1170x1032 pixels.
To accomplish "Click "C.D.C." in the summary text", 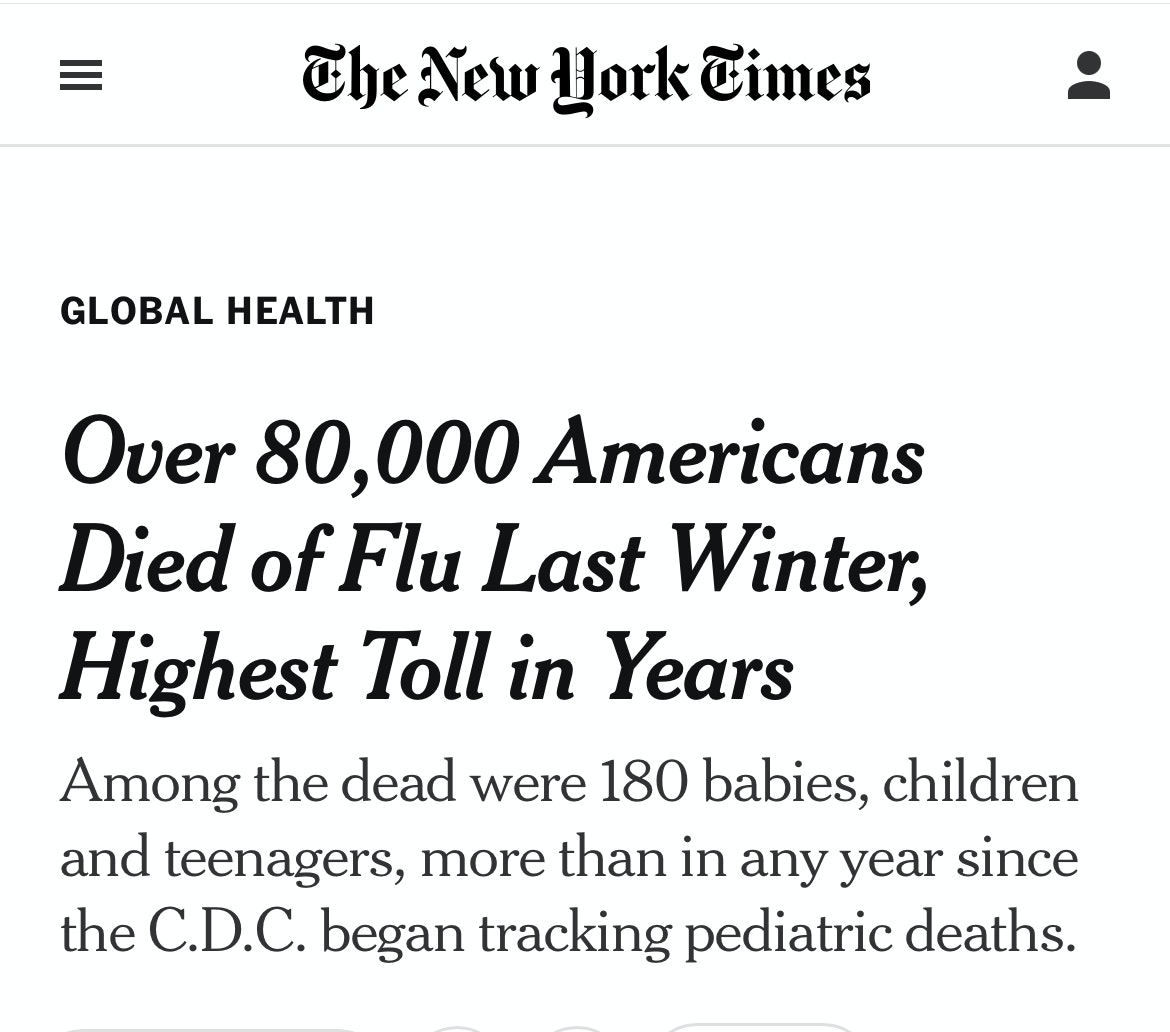I will click(227, 933).
